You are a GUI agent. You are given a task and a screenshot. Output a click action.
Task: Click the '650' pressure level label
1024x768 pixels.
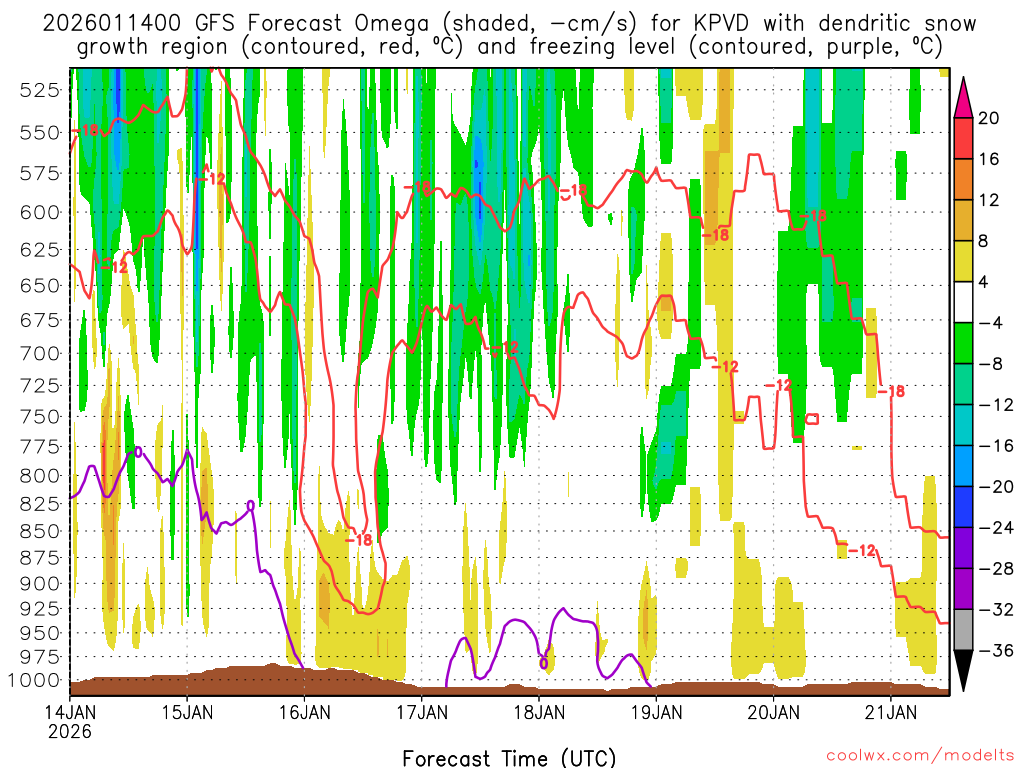pos(40,285)
